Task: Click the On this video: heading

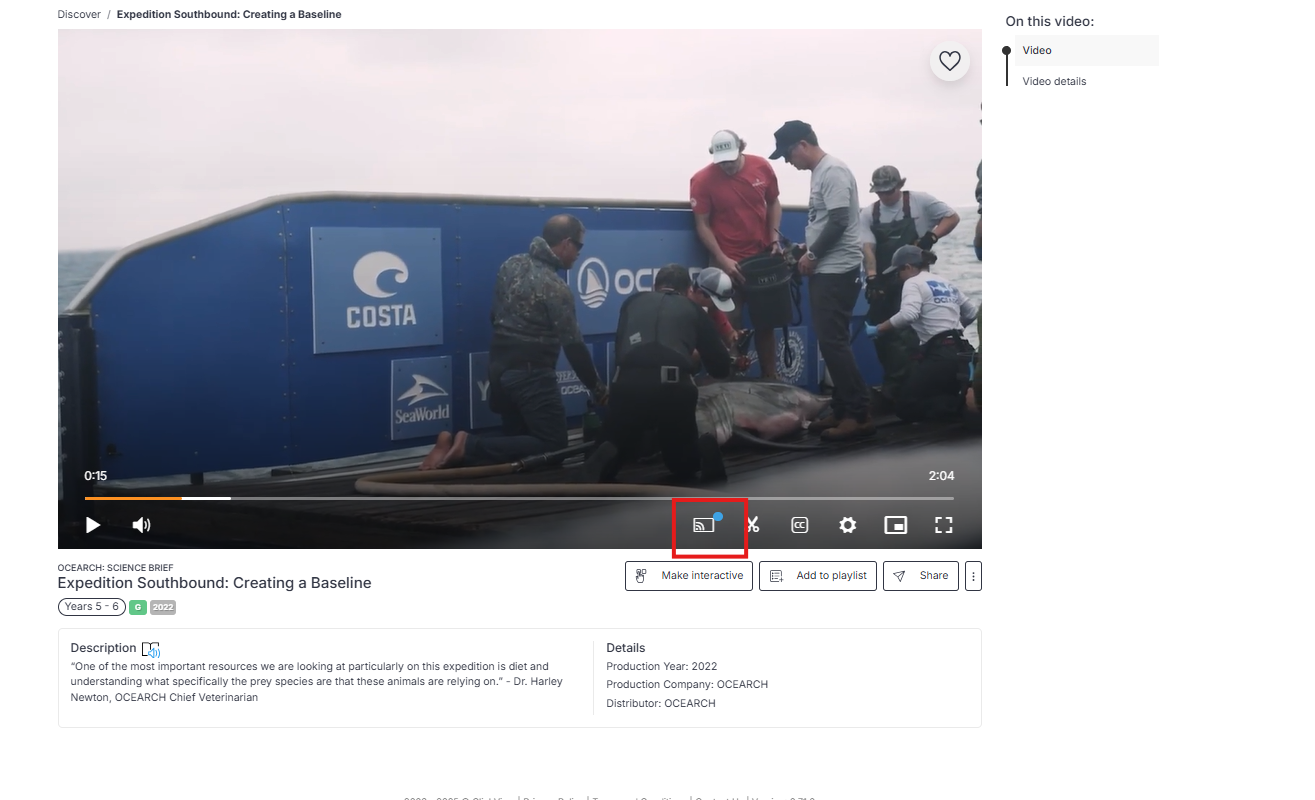Action: tap(1050, 21)
